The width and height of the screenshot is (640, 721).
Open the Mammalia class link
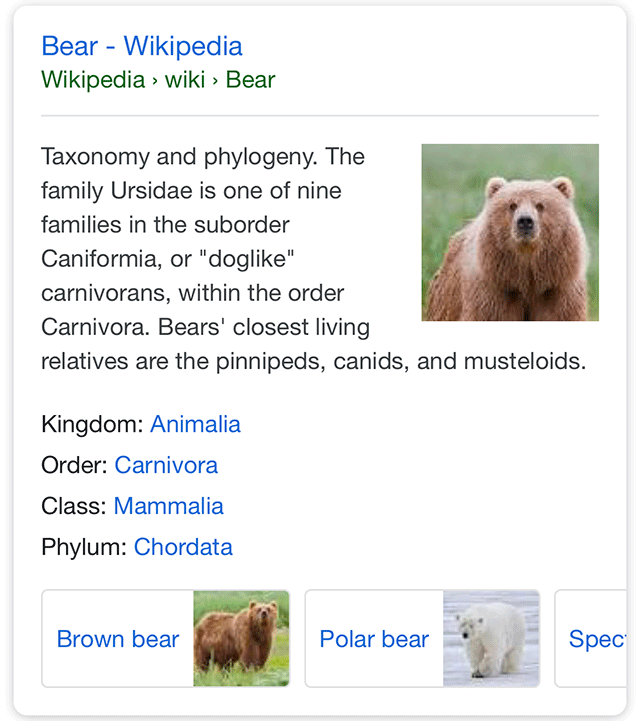[168, 506]
